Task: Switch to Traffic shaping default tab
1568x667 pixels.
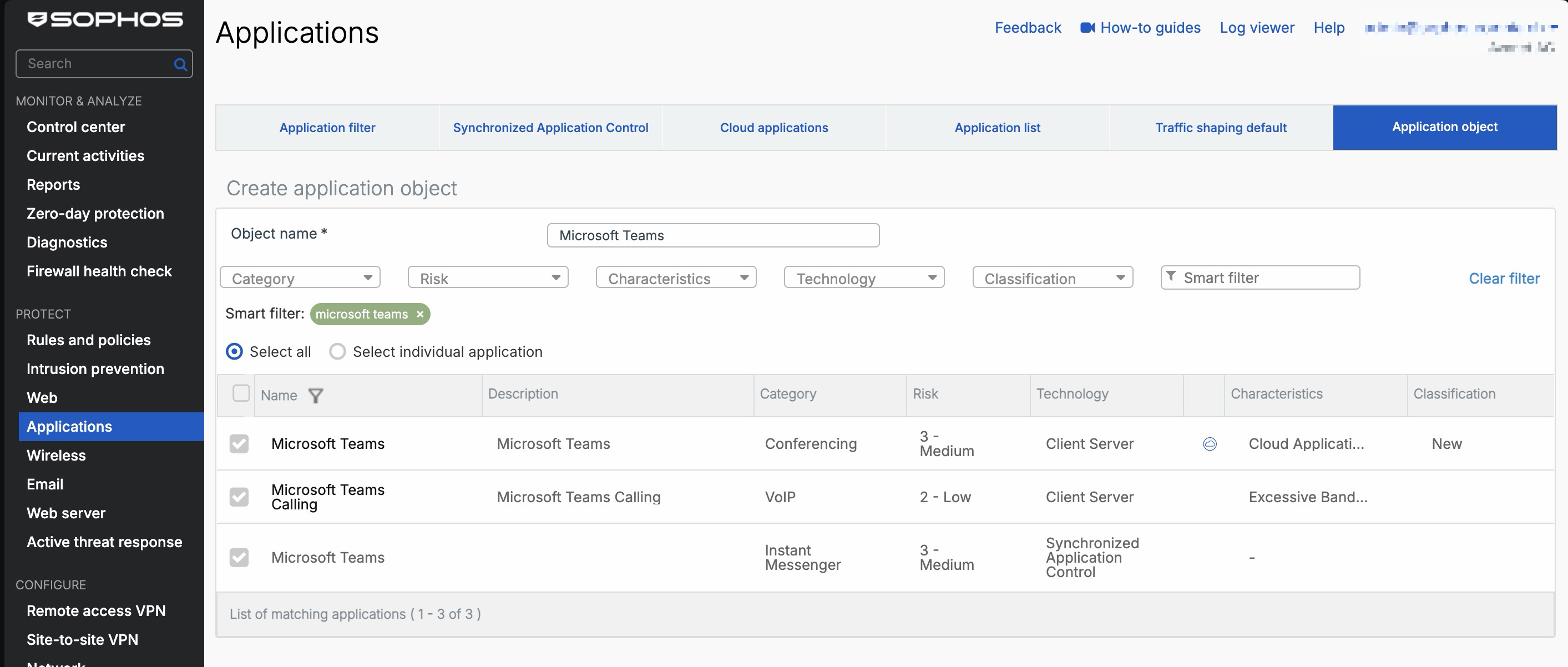Action: (x=1221, y=128)
